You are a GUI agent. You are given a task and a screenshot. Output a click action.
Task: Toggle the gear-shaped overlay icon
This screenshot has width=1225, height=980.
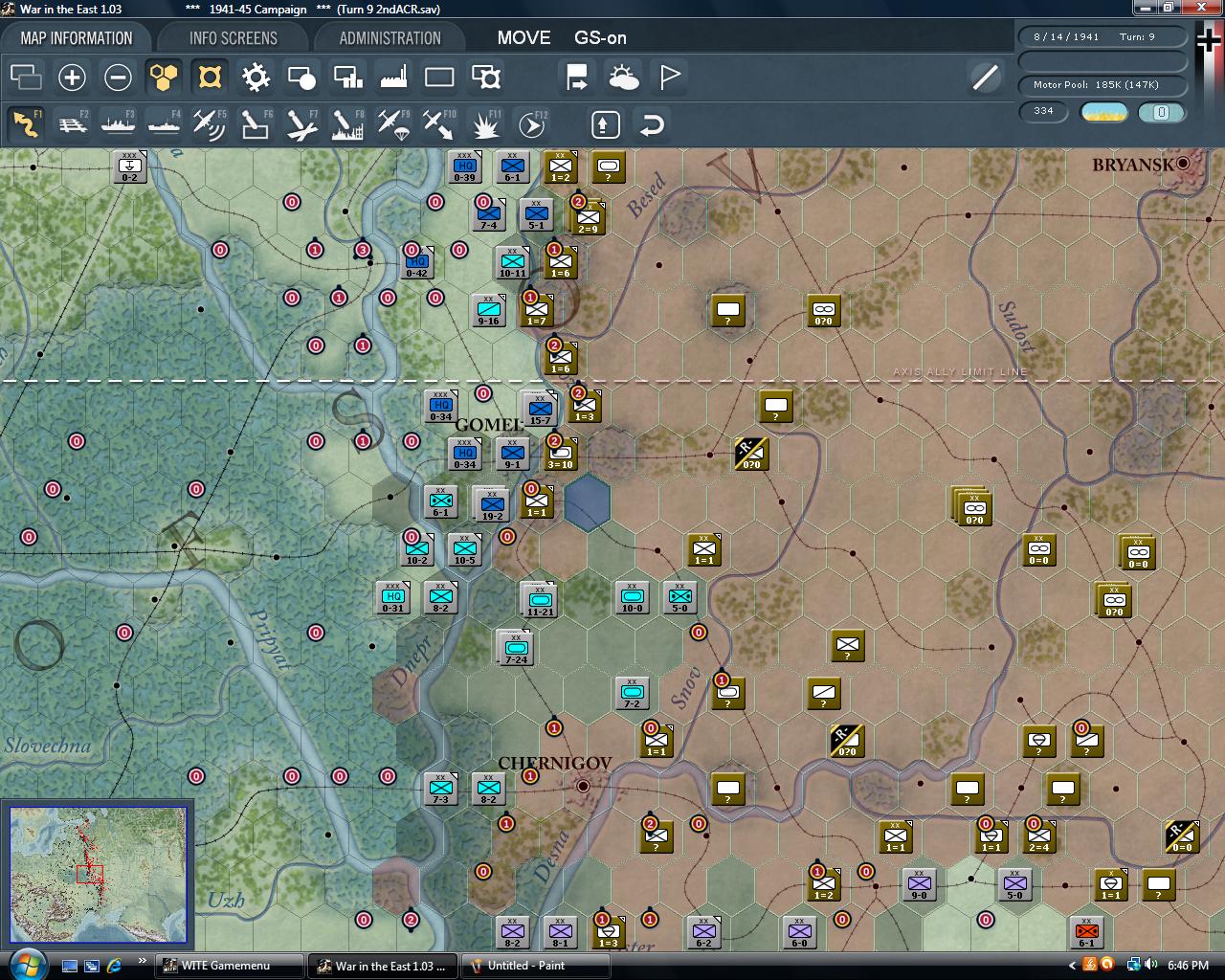click(256, 77)
